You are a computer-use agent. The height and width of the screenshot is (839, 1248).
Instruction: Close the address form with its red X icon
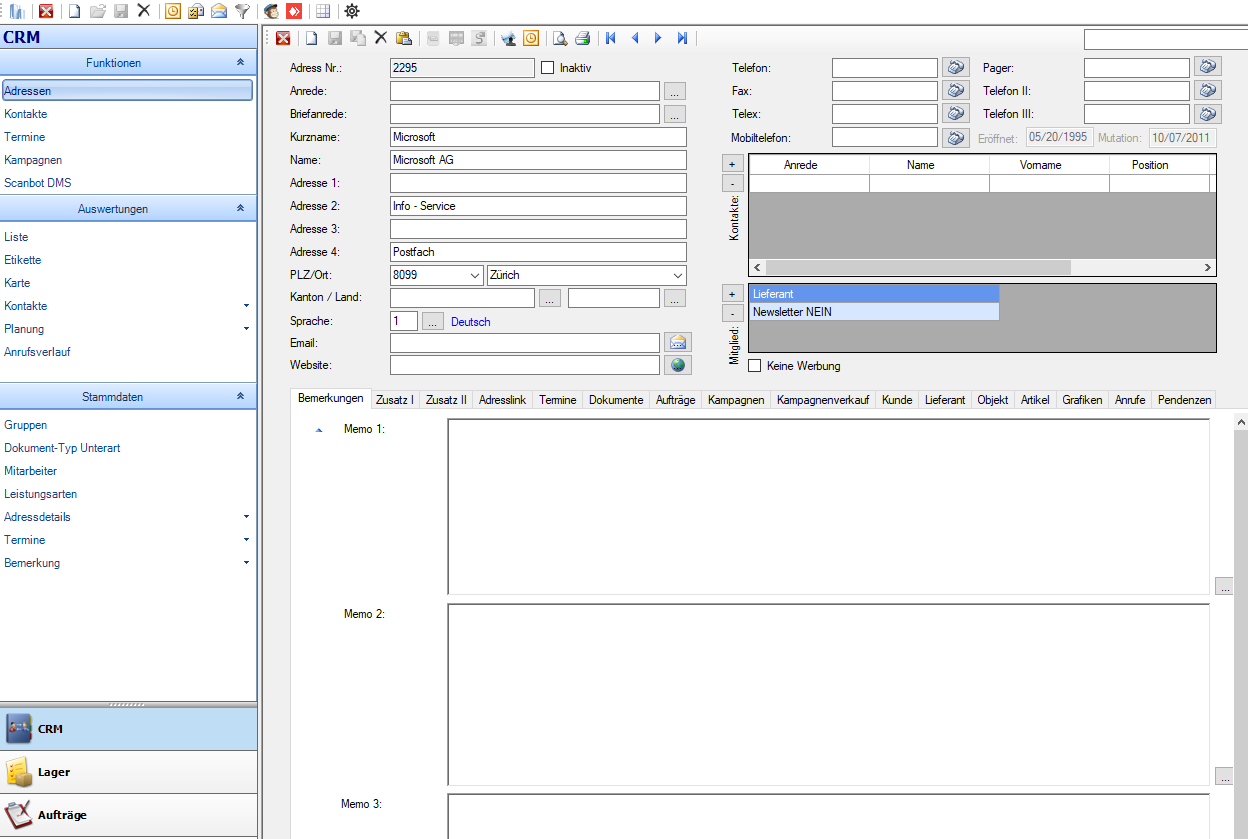coord(284,38)
